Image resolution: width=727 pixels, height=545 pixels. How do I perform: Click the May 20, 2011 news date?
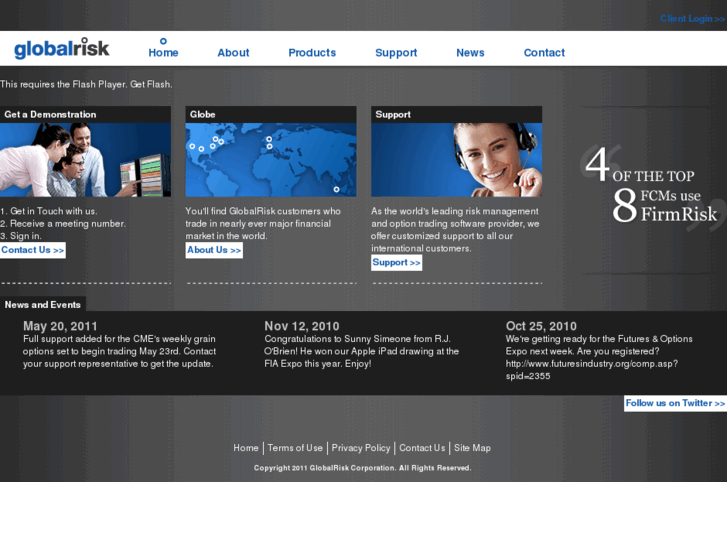60,326
